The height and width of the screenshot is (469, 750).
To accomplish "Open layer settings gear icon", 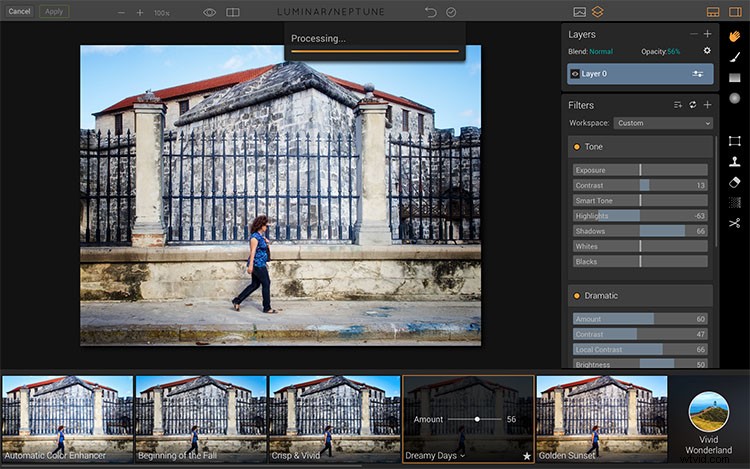I will pos(707,51).
